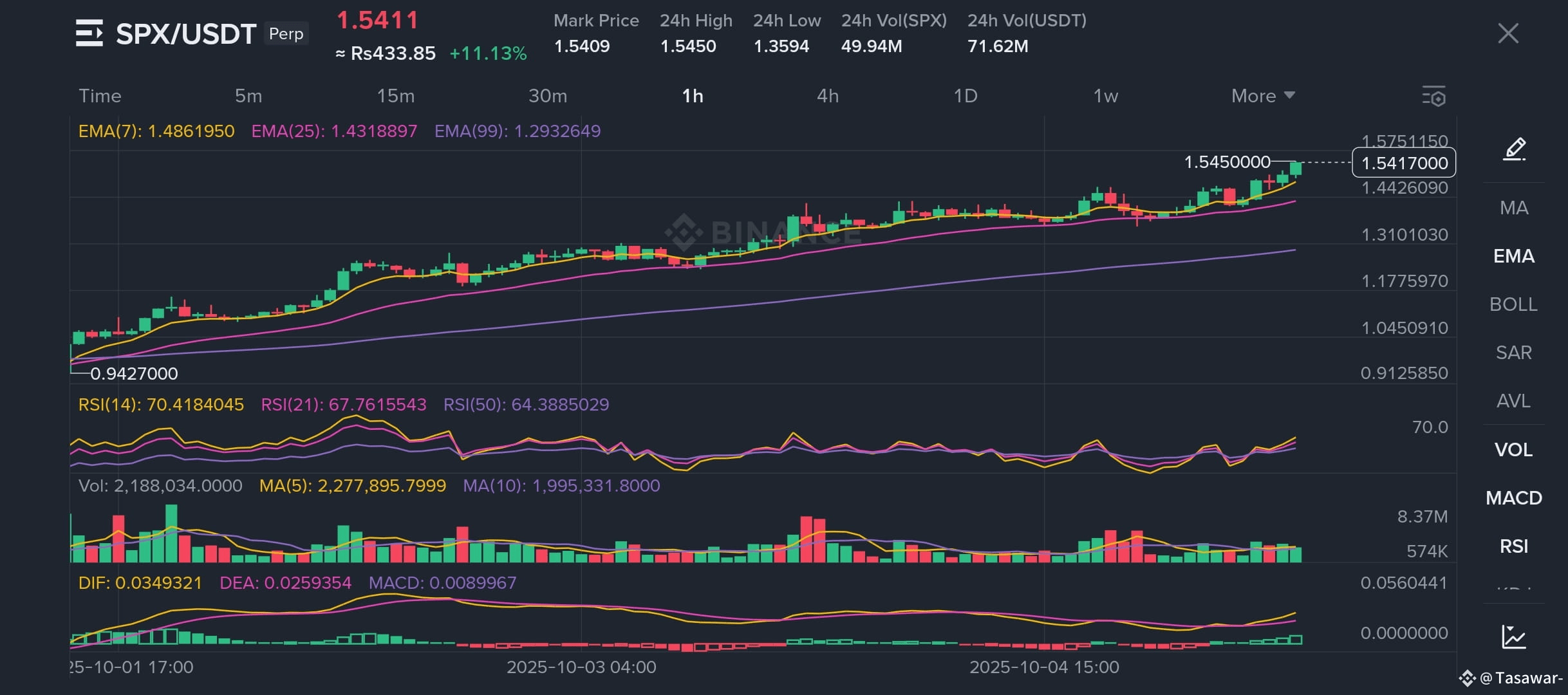Select the 1w timeframe
The image size is (1568, 695).
pyautogui.click(x=1106, y=96)
